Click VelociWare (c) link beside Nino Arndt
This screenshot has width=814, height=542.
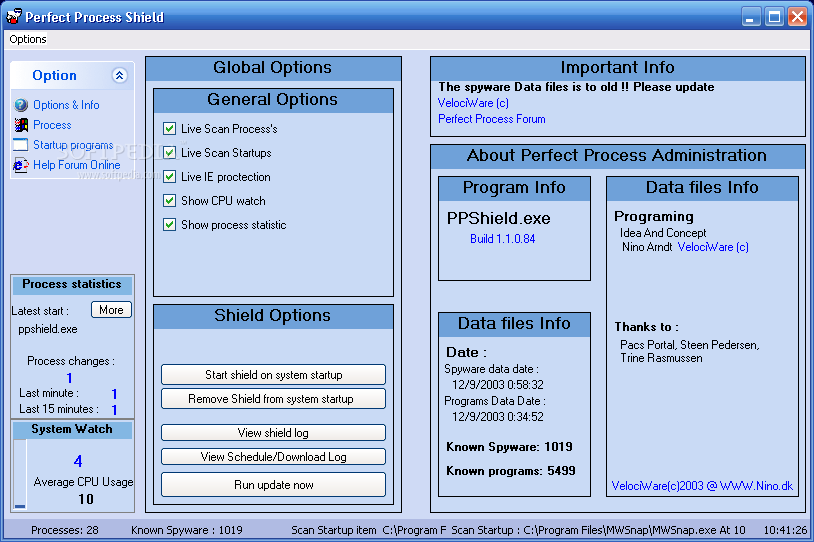point(713,247)
